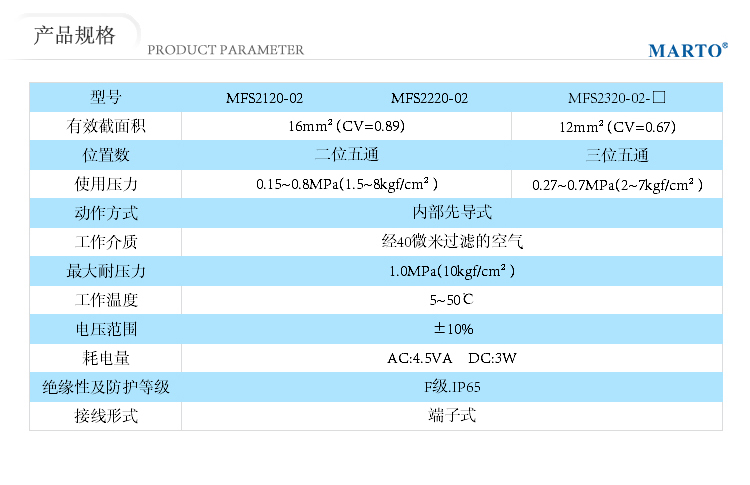Click the 内部先导式 cell
The image size is (750, 485).
point(452,213)
